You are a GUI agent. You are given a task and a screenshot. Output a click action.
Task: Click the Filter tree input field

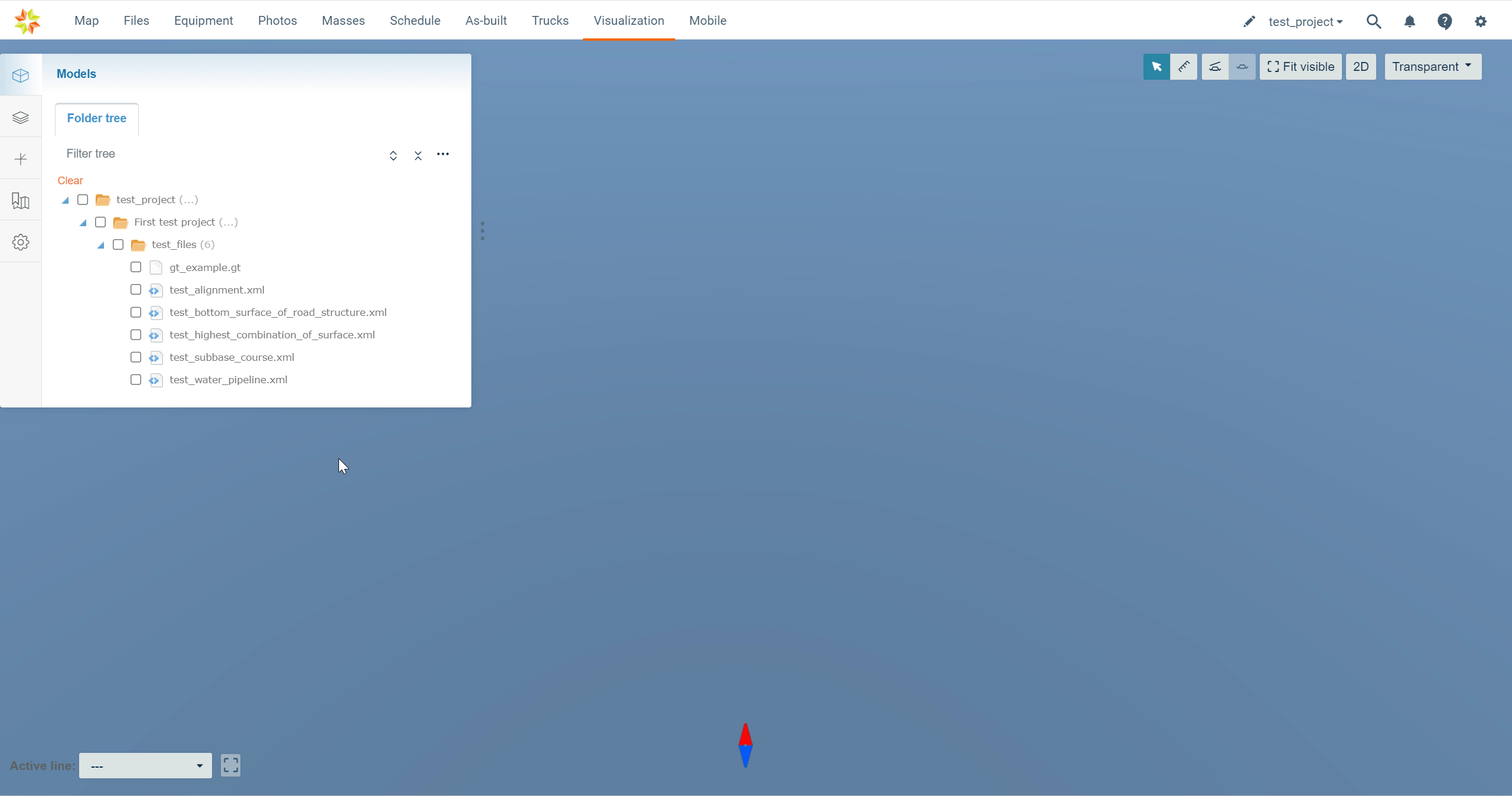(x=219, y=154)
